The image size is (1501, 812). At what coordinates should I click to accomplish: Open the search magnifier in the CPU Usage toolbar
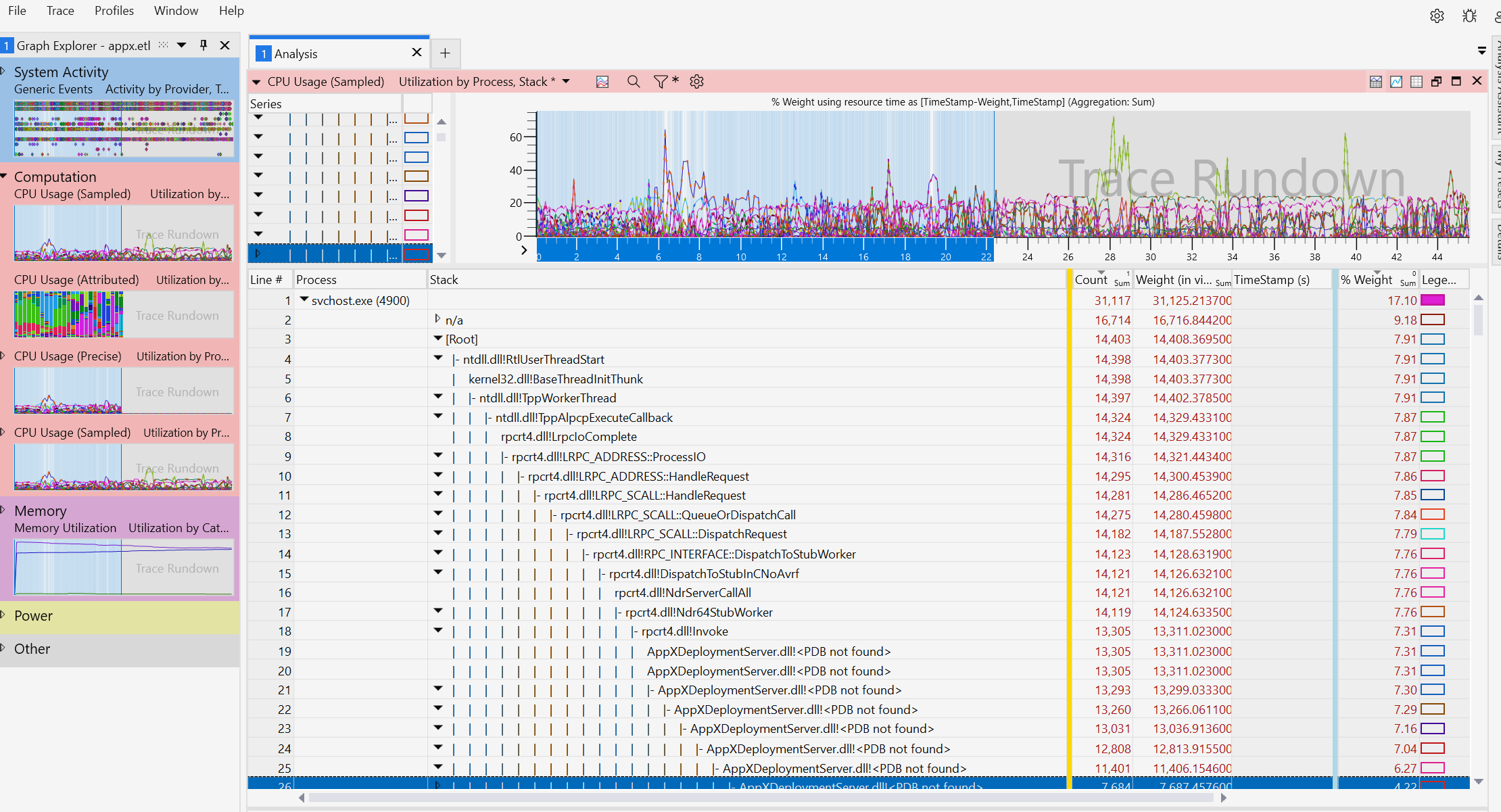pos(634,82)
